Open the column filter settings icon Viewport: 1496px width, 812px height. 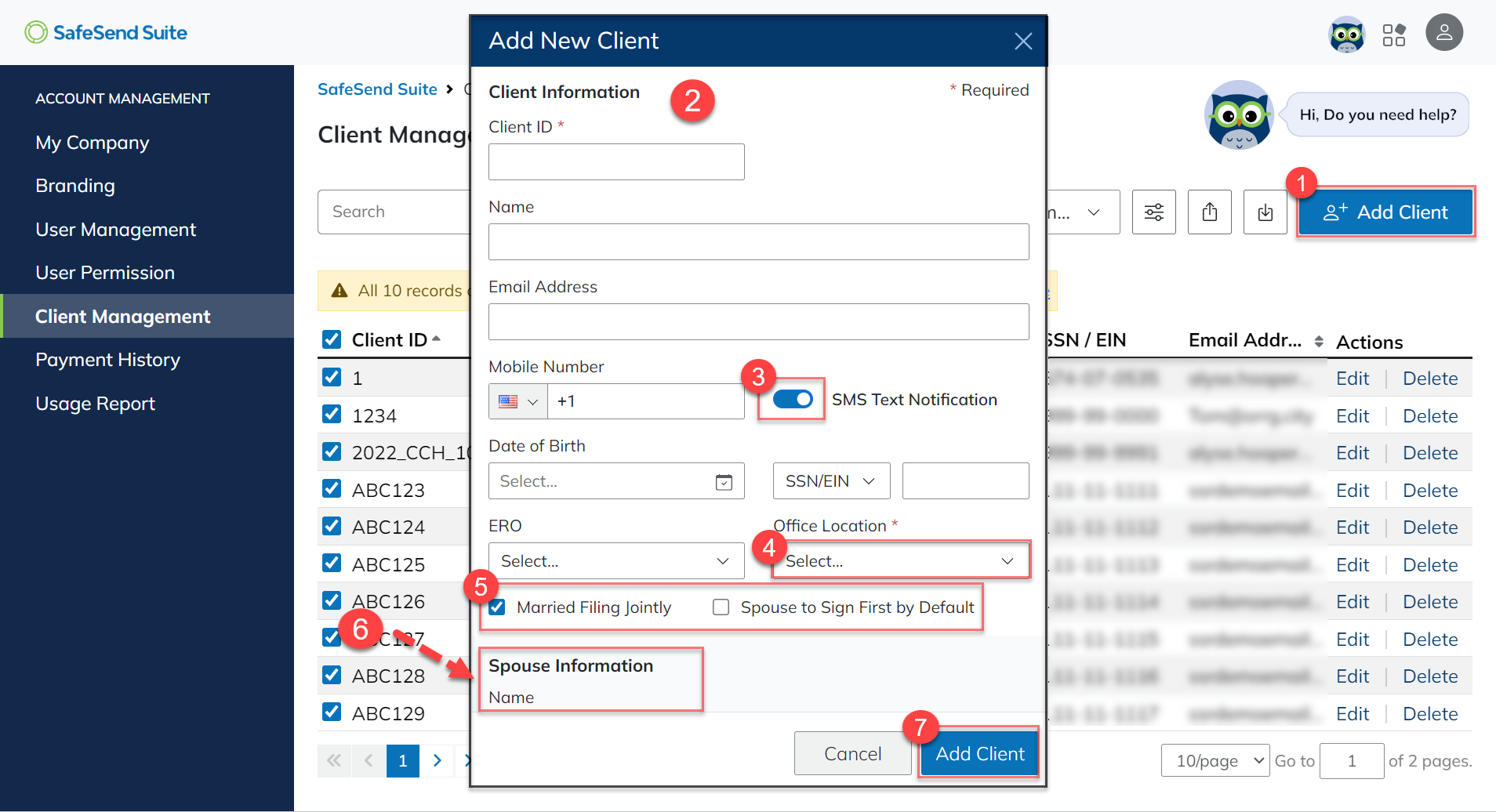tap(1153, 212)
